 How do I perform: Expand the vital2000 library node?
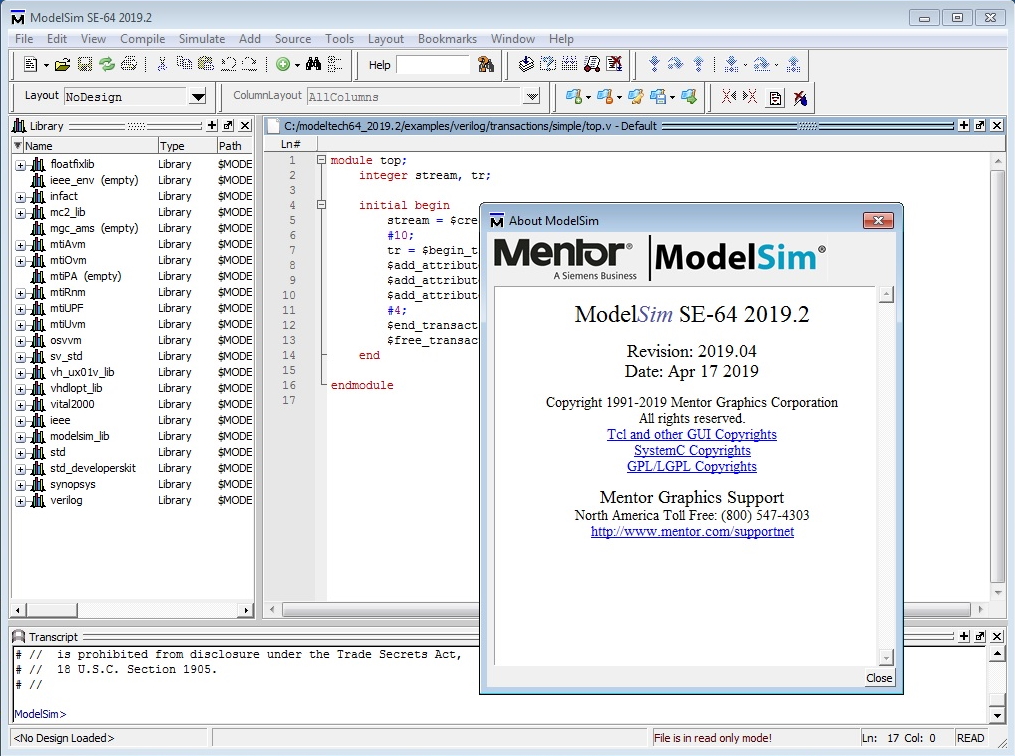pos(20,405)
